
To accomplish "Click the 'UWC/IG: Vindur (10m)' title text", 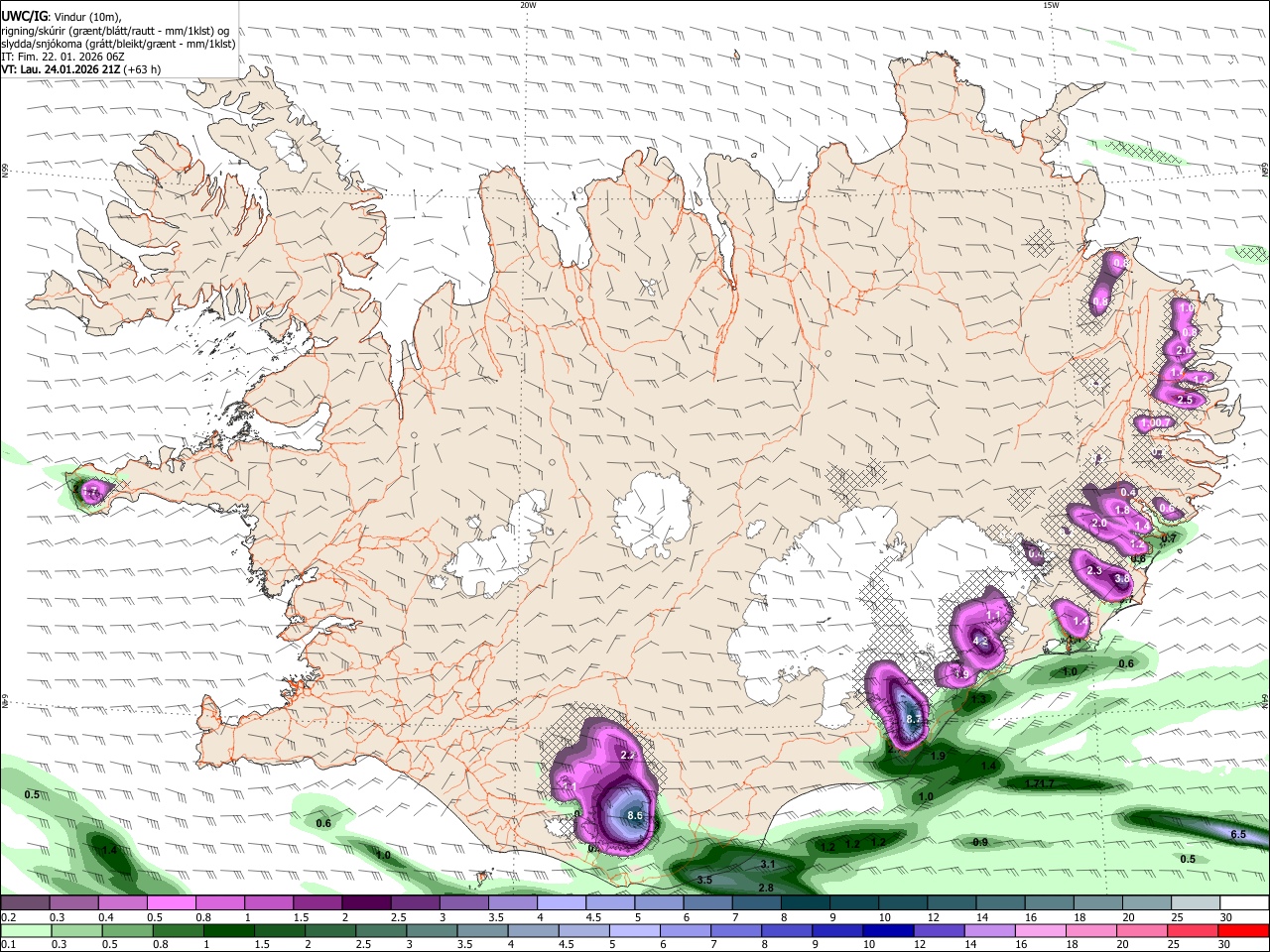I will click(61, 16).
